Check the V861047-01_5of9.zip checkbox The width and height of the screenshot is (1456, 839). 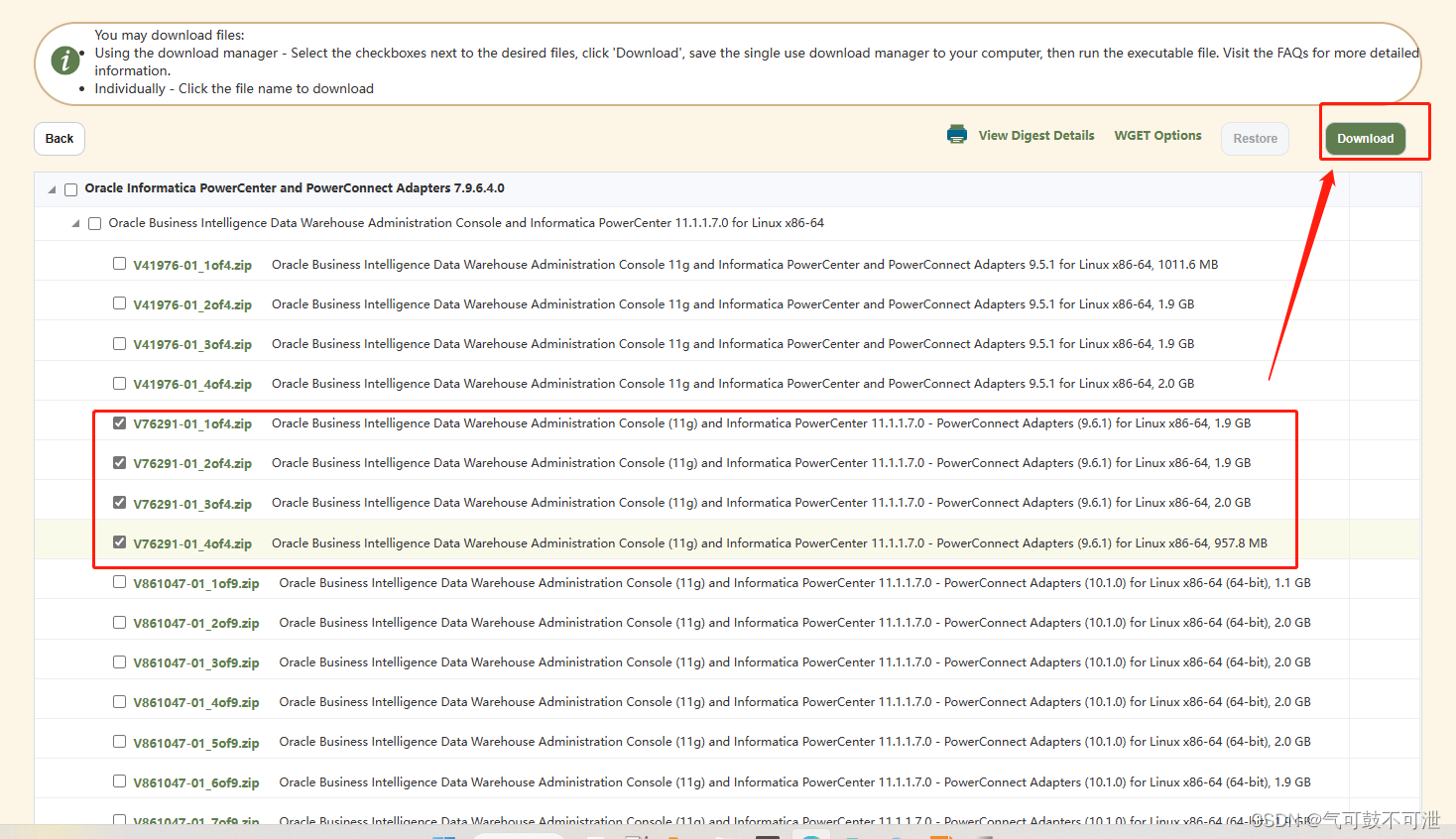(x=119, y=742)
